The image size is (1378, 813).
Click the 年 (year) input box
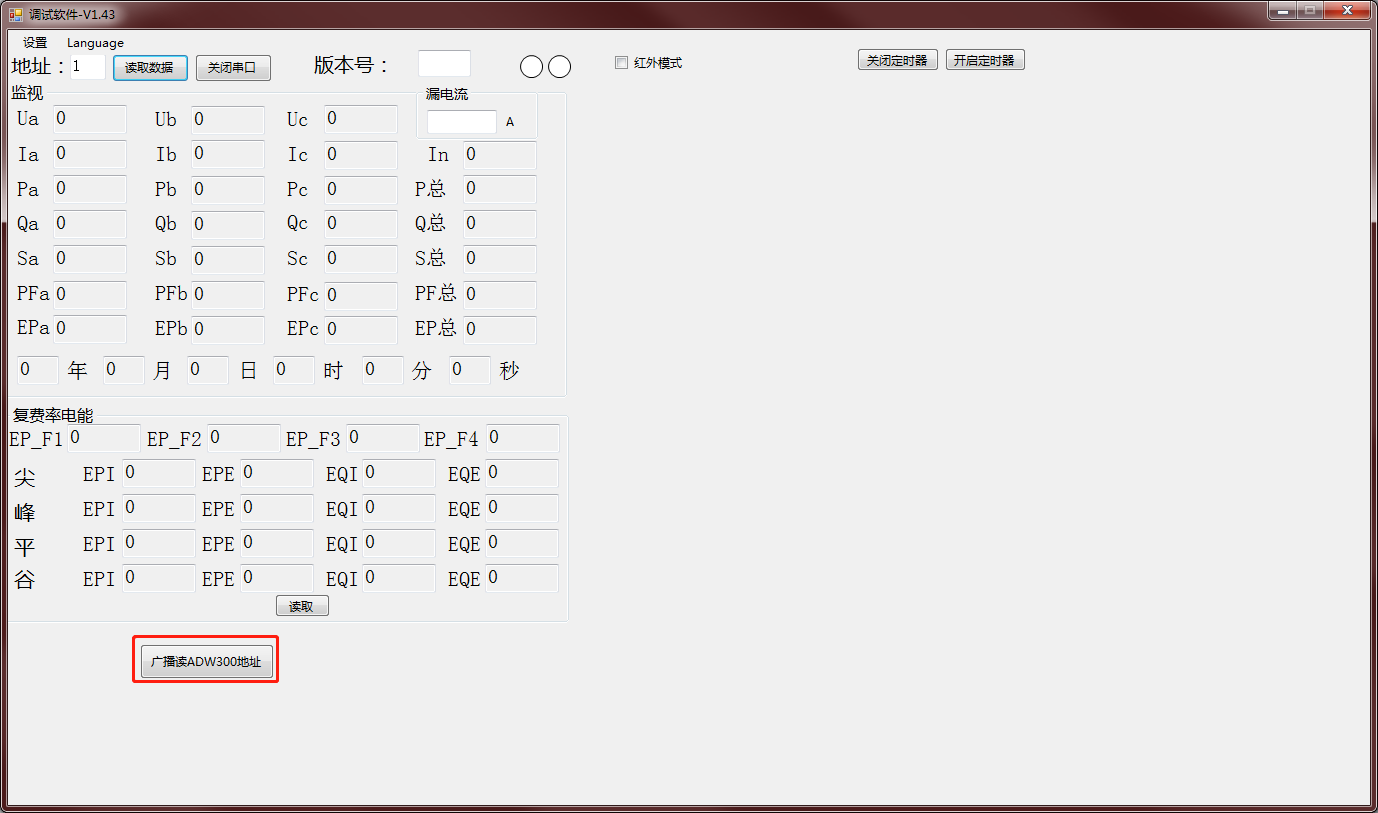38,370
